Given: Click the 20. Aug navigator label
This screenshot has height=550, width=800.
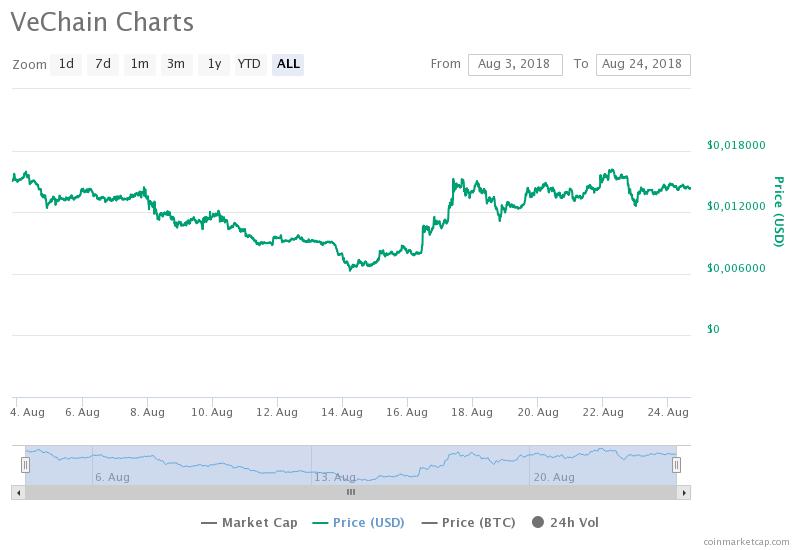Looking at the screenshot, I should click(x=554, y=477).
